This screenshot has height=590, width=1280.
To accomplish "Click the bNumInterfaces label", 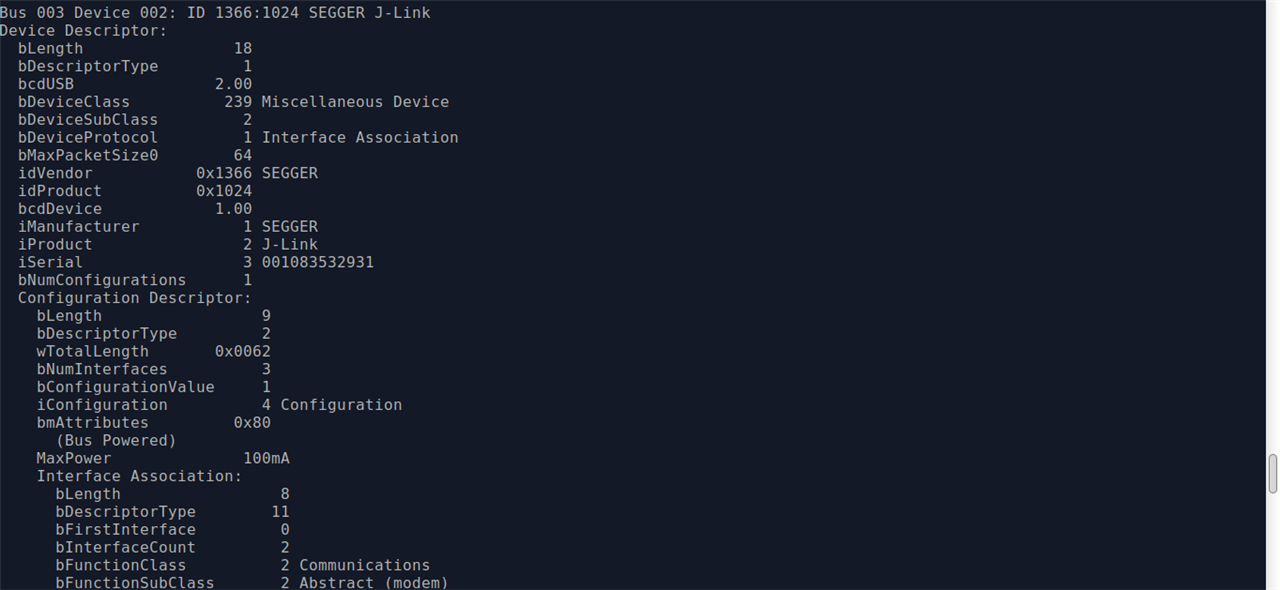I will (102, 370).
